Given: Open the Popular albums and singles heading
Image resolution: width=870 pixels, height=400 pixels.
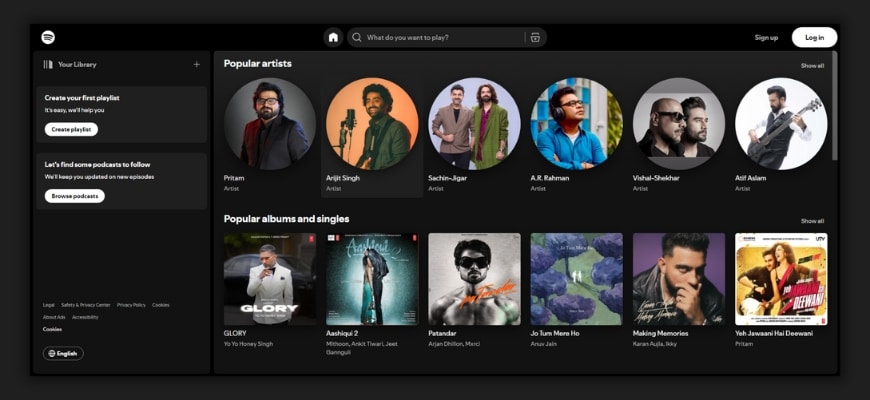Looking at the screenshot, I should point(286,219).
